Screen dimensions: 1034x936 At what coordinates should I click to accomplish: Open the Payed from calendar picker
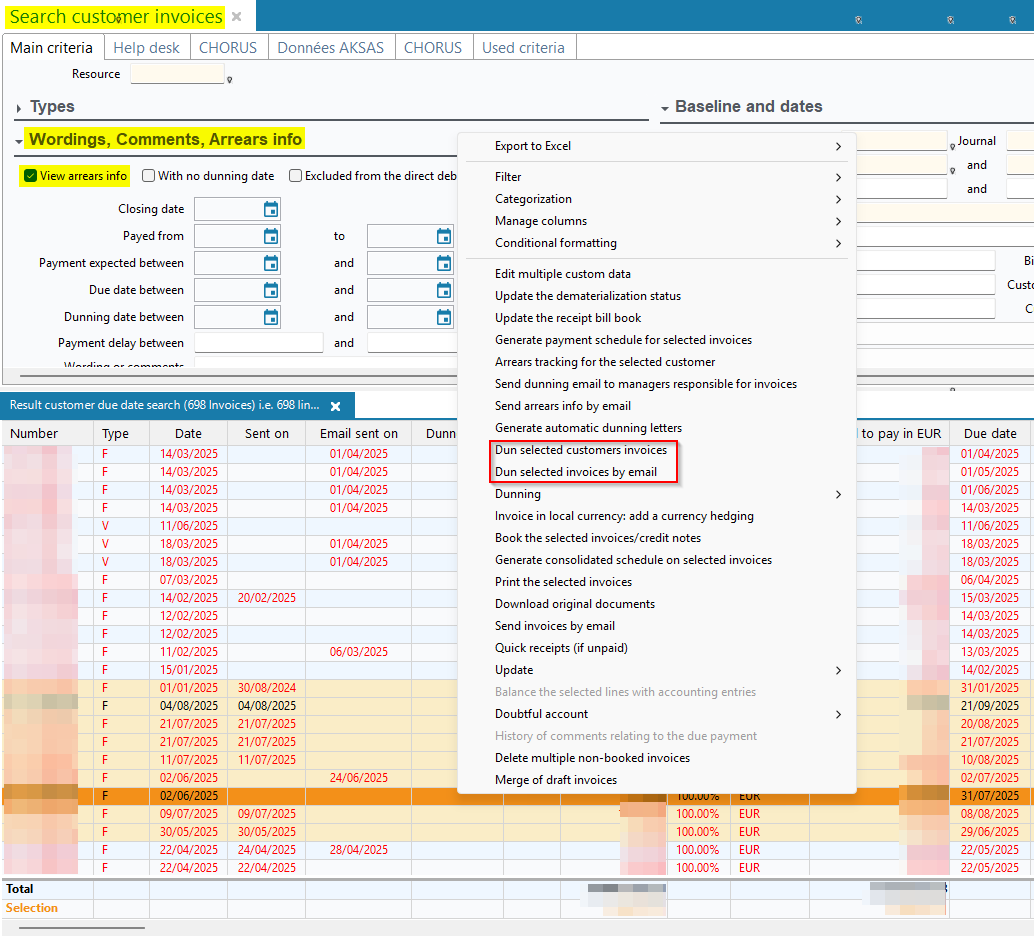[270, 236]
